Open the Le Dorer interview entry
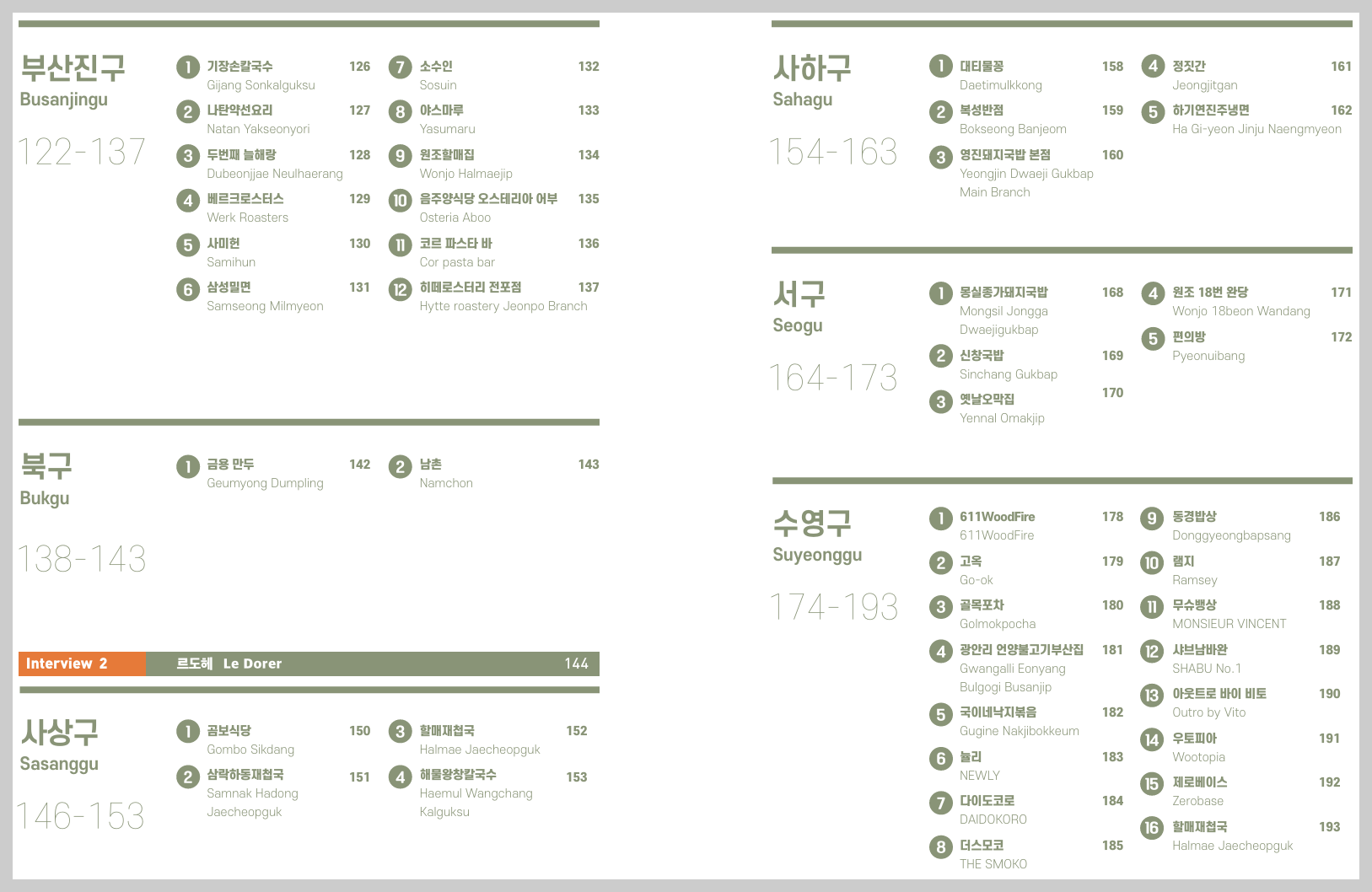The height and width of the screenshot is (892, 1372). pyautogui.click(x=373, y=664)
